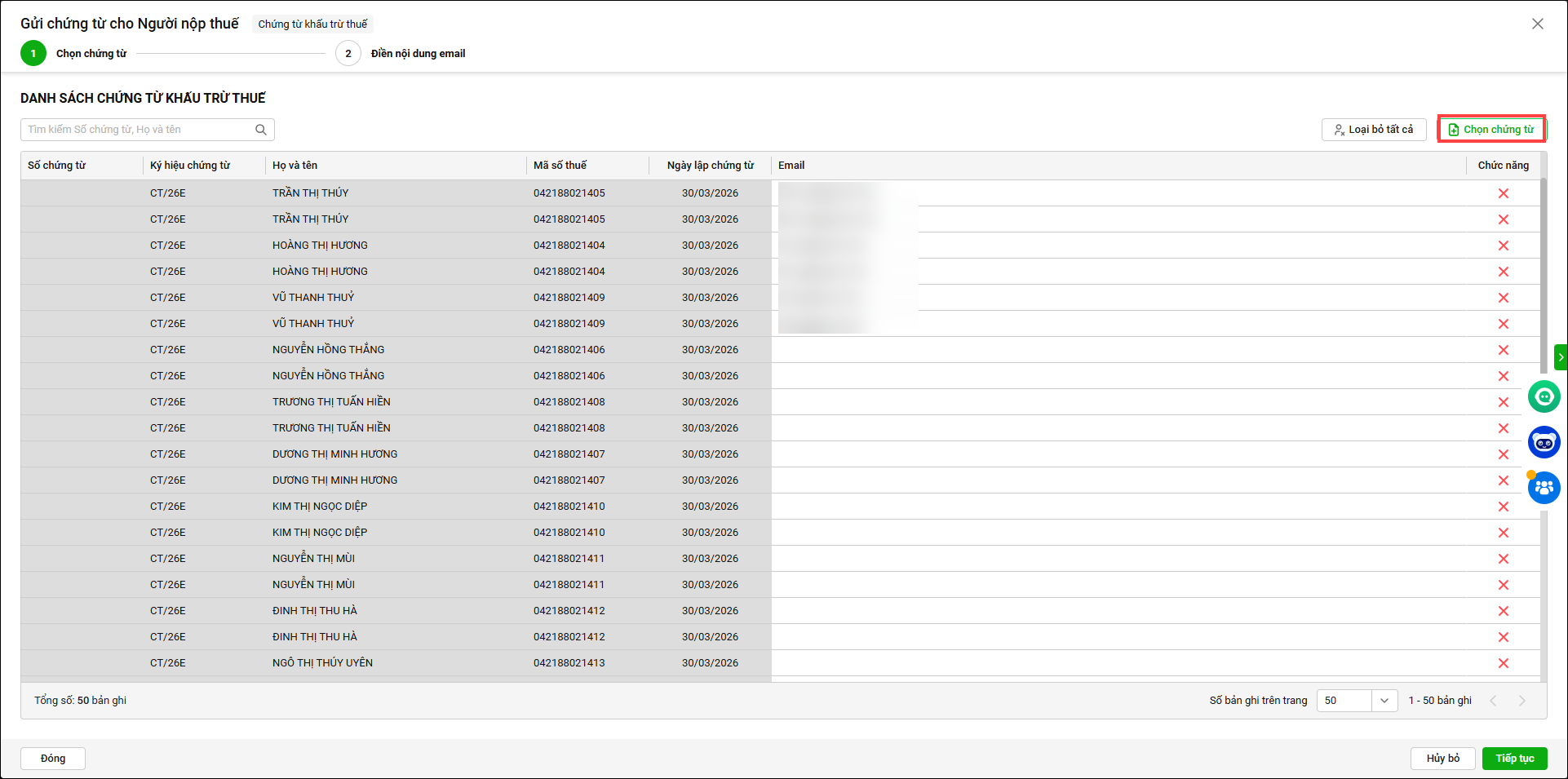Click Loại bỏ tất cả button
1568x779 pixels.
pyautogui.click(x=1373, y=130)
